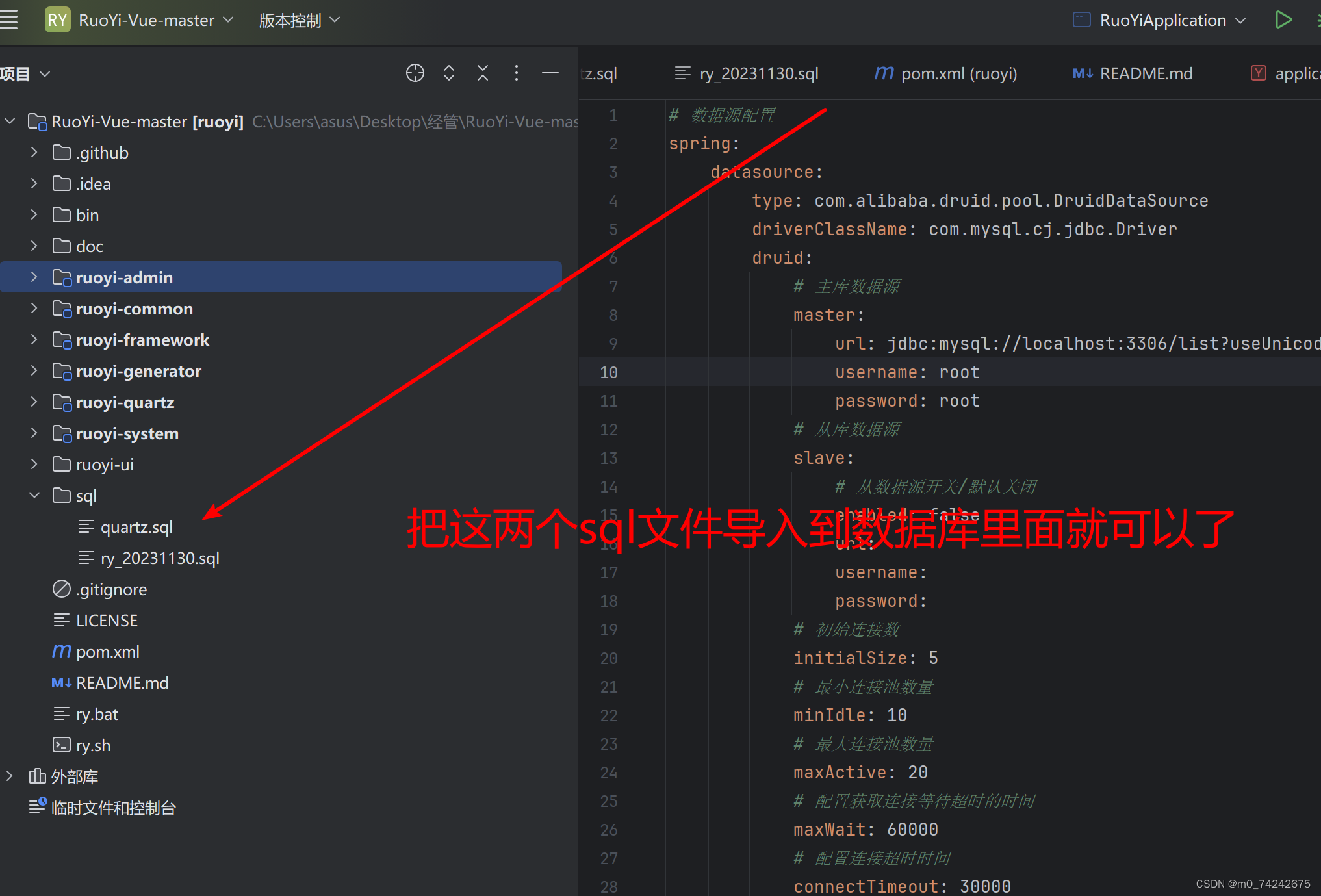
Task: Expand the ruoyi-ui folder
Action: (x=34, y=465)
